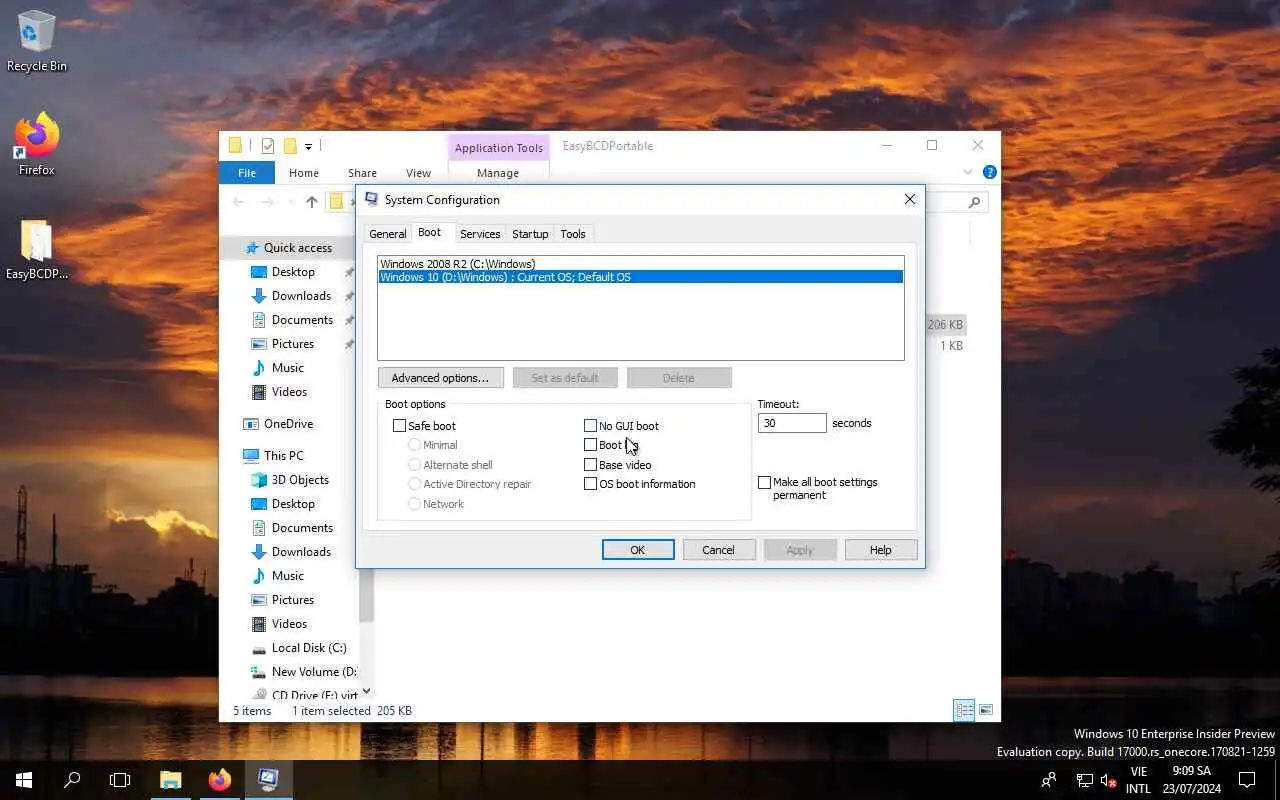Open taskbar Search magnifier icon
This screenshot has height=800, width=1280.
point(72,780)
